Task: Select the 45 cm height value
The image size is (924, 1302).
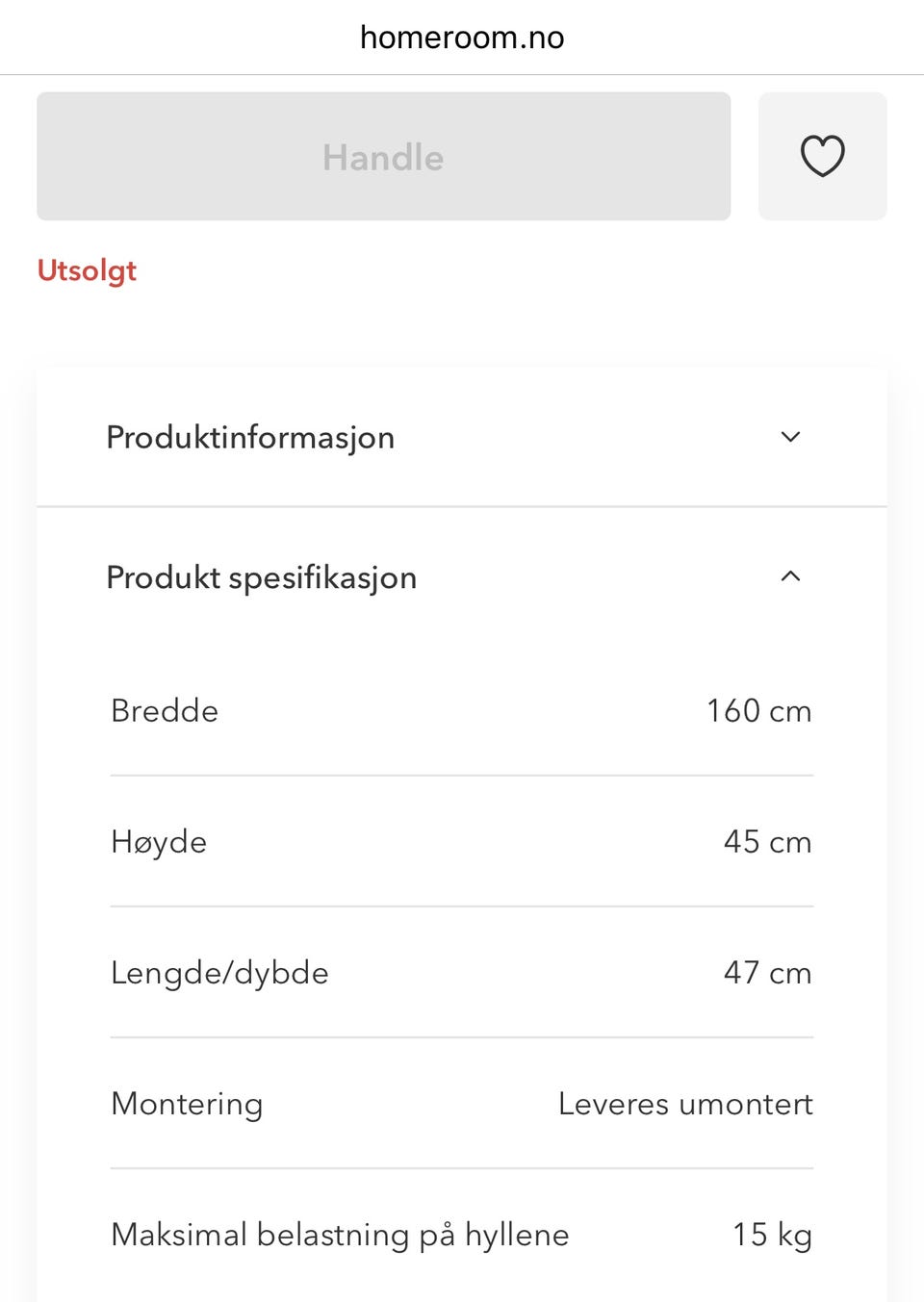Action: (767, 842)
